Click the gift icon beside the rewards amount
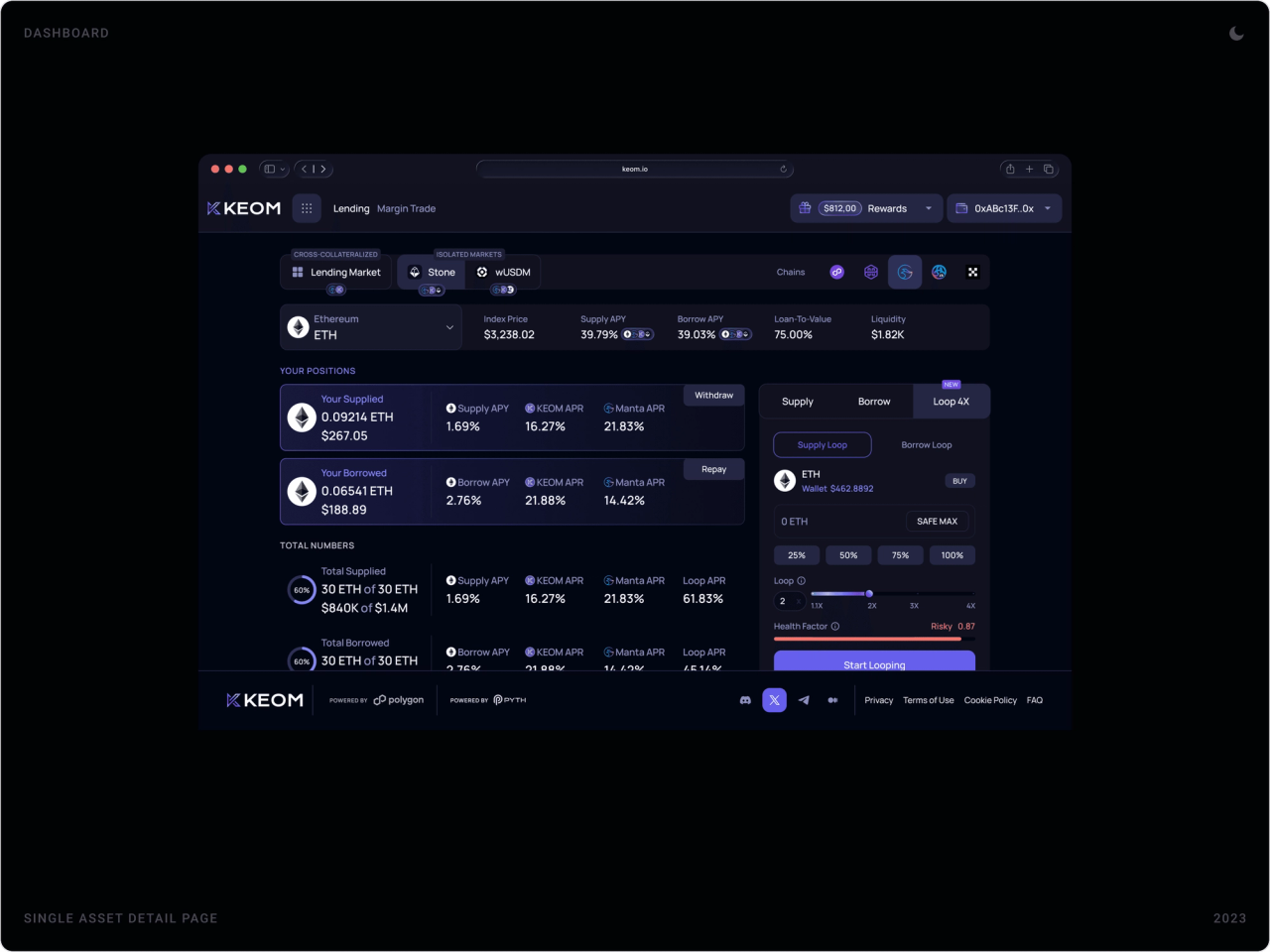 [805, 208]
